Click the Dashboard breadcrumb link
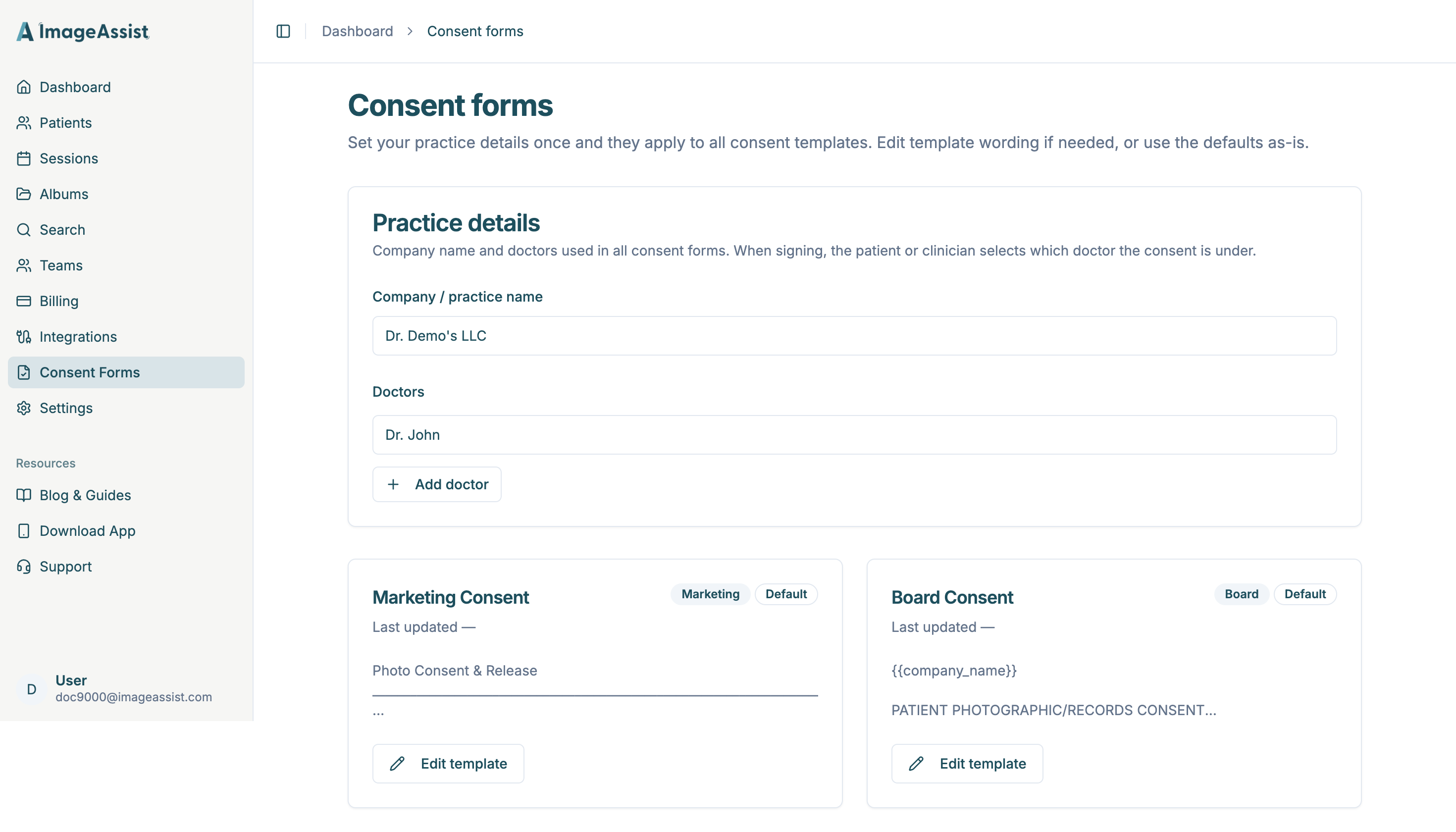The height and width of the screenshot is (832, 1456). (x=357, y=31)
